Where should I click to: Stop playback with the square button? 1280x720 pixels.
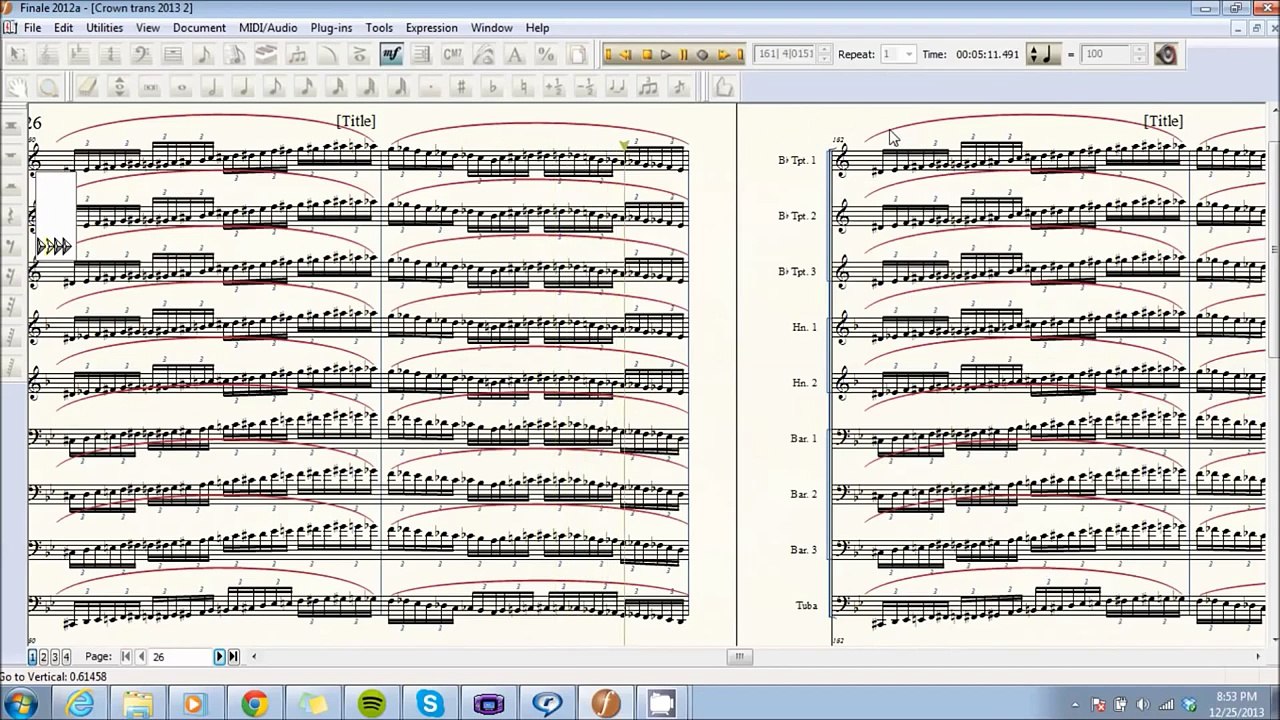(x=647, y=54)
